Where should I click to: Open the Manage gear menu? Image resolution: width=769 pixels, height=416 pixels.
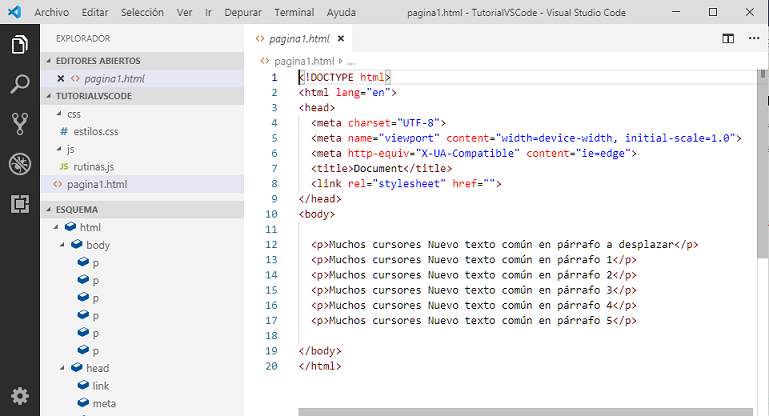point(20,396)
